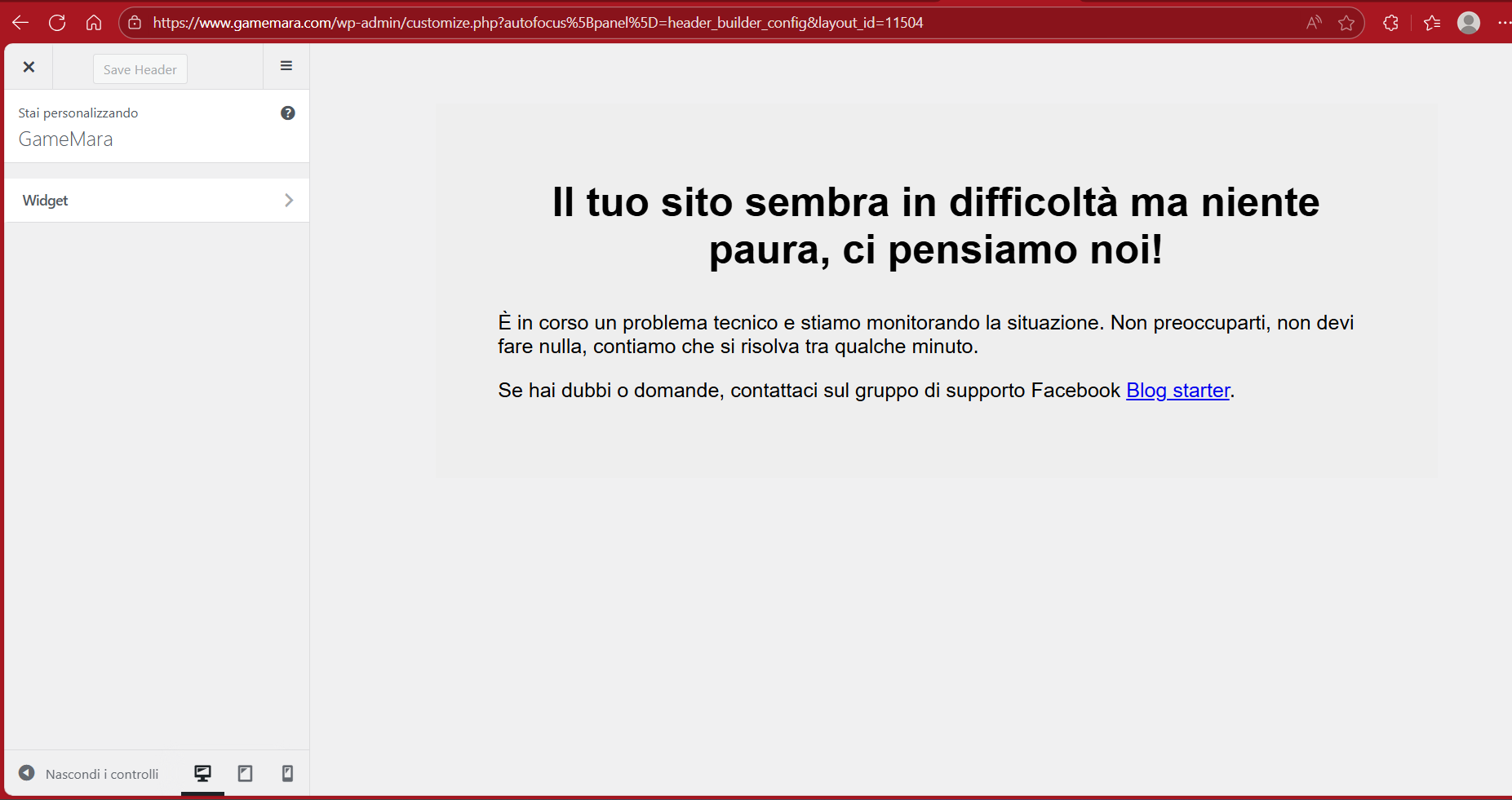Add this page to favorites with star
Viewport: 1512px width, 800px height.
click(1346, 23)
